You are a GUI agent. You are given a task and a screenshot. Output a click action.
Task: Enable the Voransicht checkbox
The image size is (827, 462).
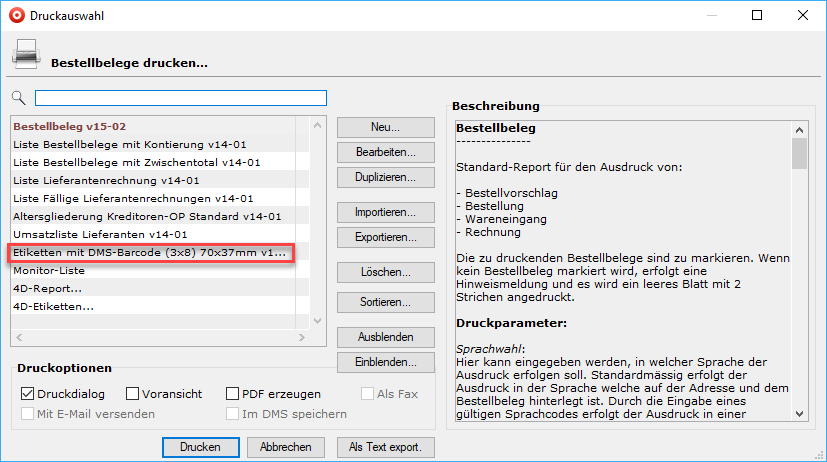tap(133, 394)
